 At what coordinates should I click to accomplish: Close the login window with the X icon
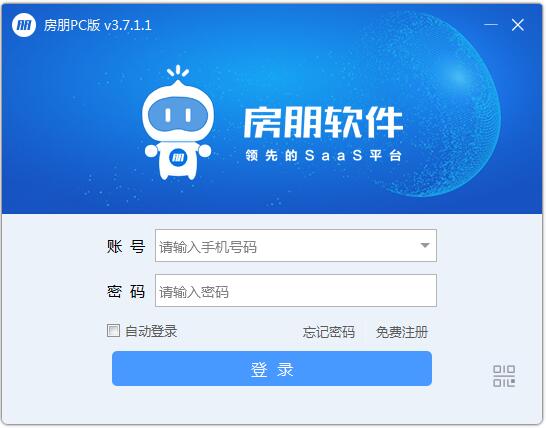518,25
